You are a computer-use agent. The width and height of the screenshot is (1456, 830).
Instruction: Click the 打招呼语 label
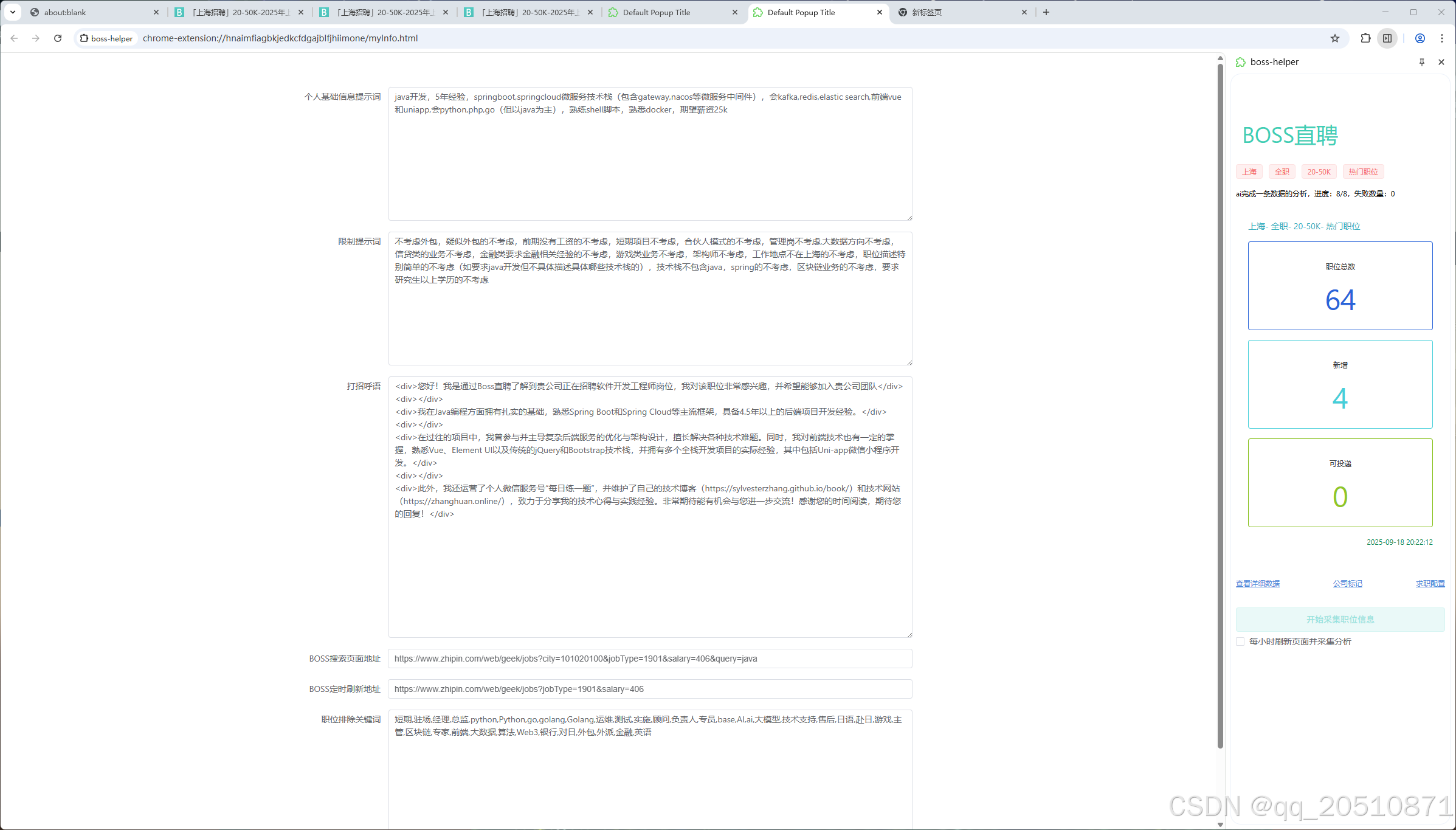364,386
